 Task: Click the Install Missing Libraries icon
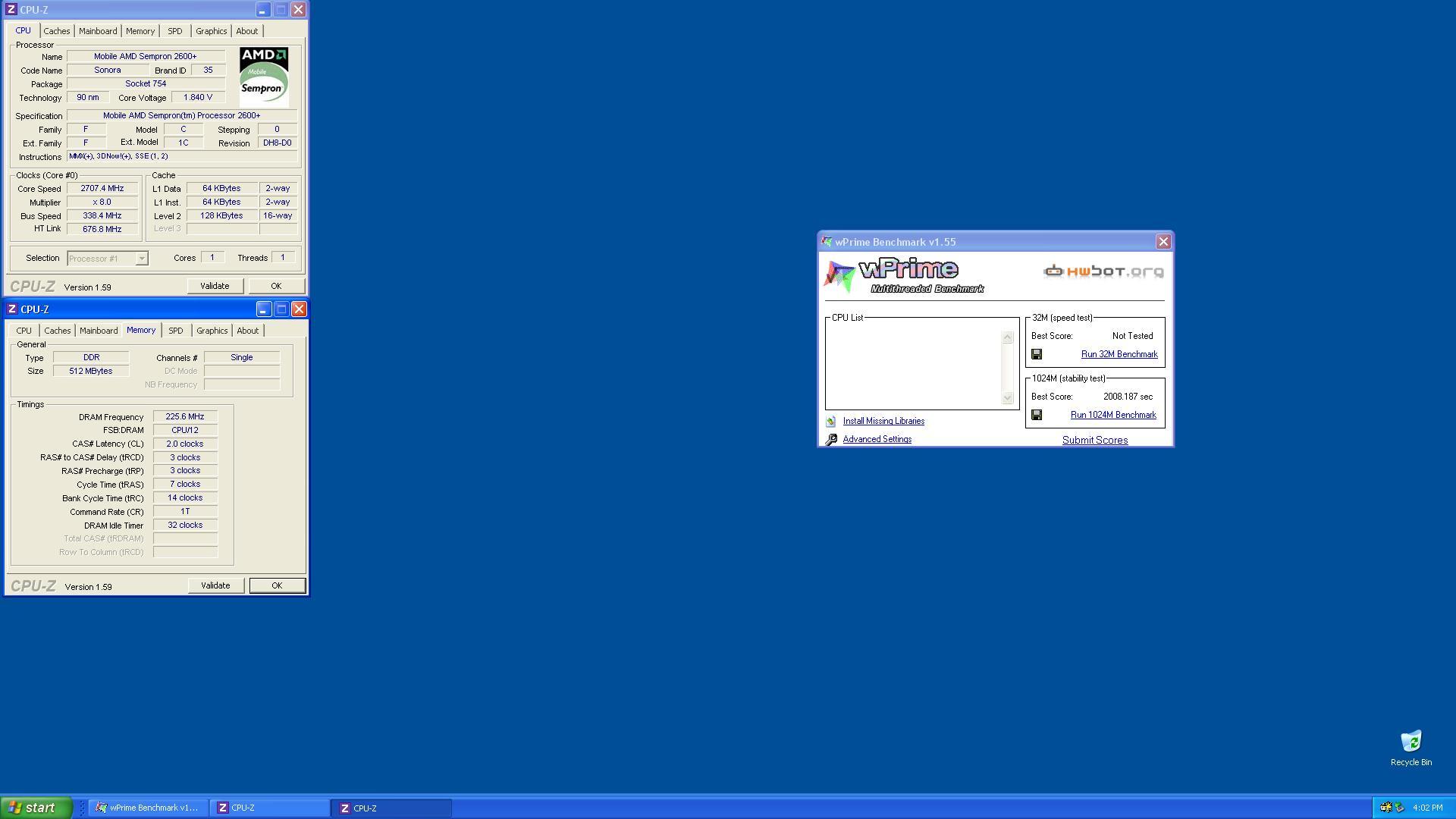(x=831, y=422)
